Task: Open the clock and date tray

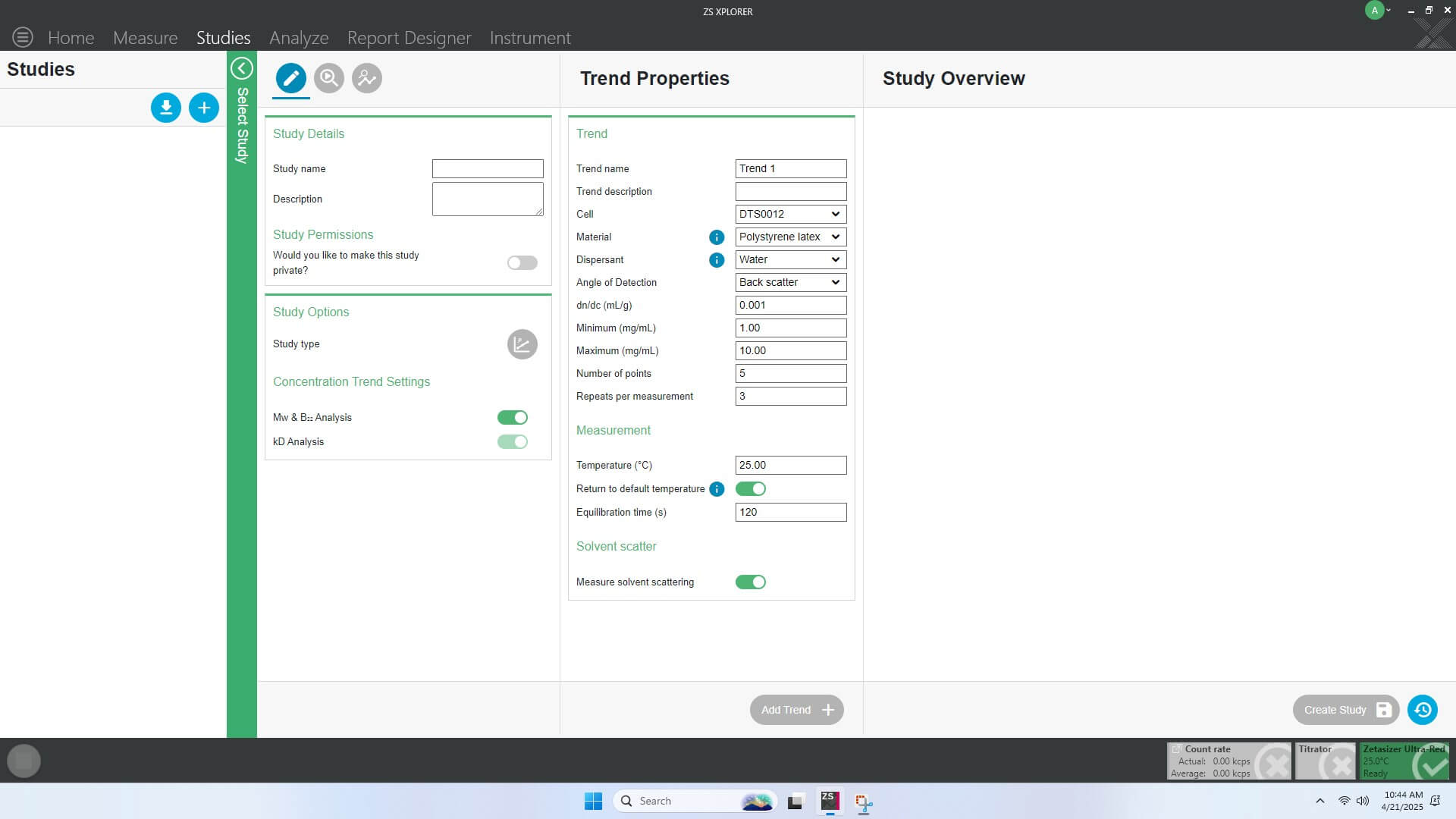Action: (x=1403, y=801)
